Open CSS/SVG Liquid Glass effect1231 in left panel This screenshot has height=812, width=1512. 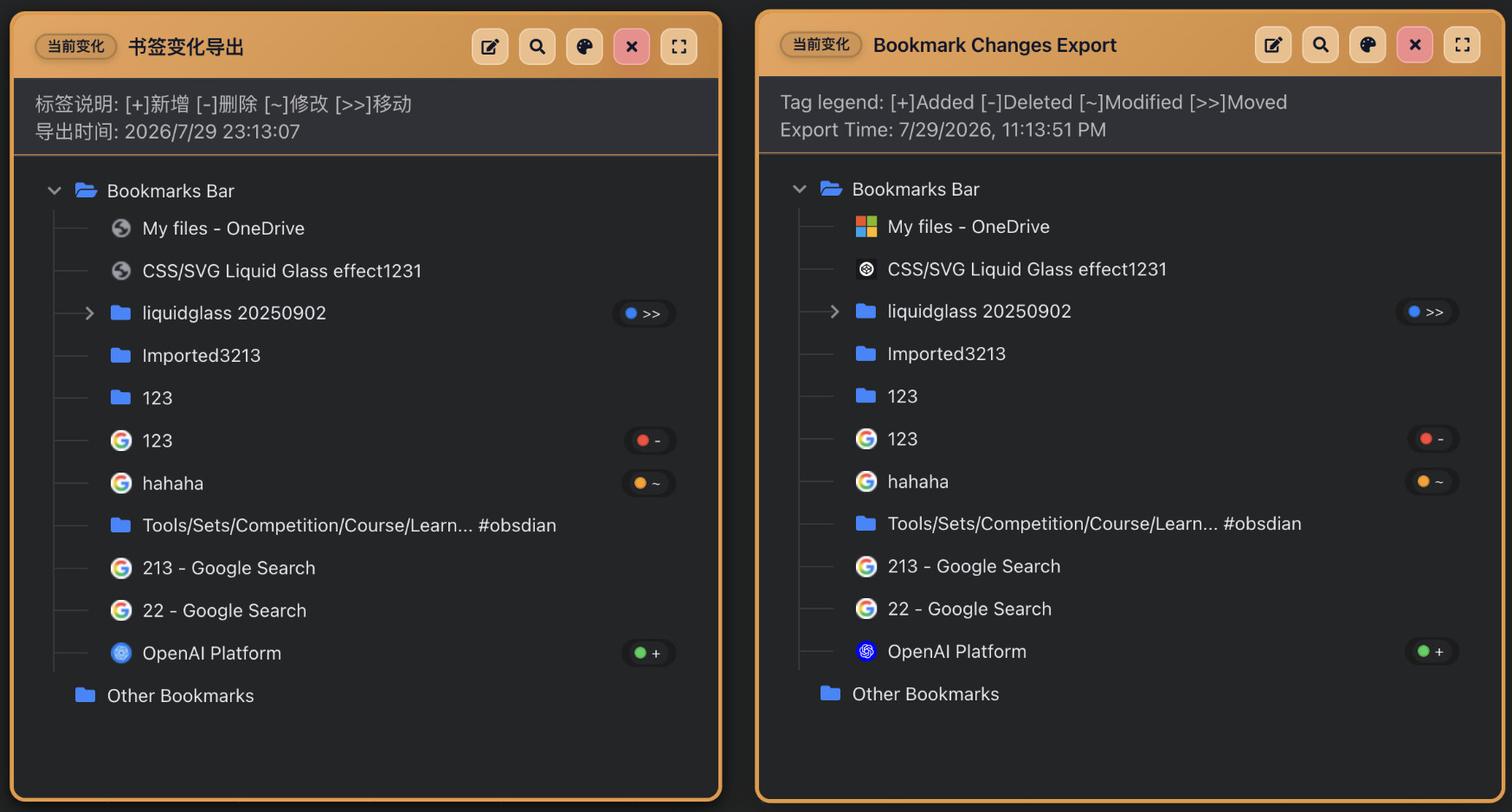pos(282,271)
